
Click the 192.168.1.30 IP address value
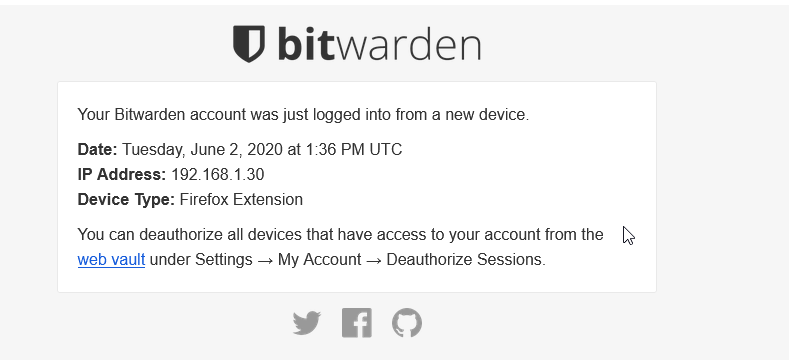217,175
